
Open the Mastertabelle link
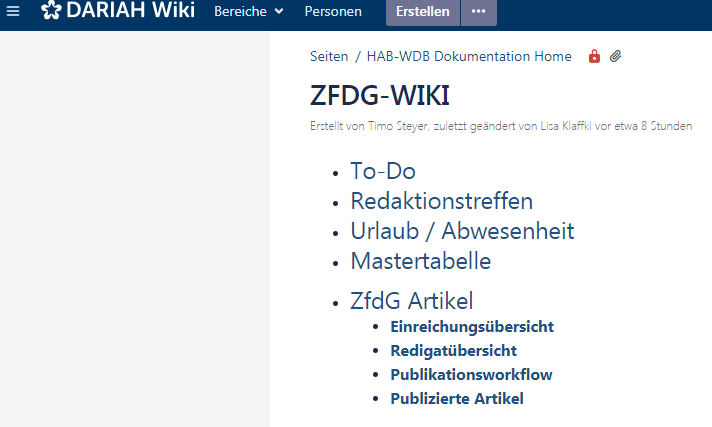pyautogui.click(x=420, y=261)
